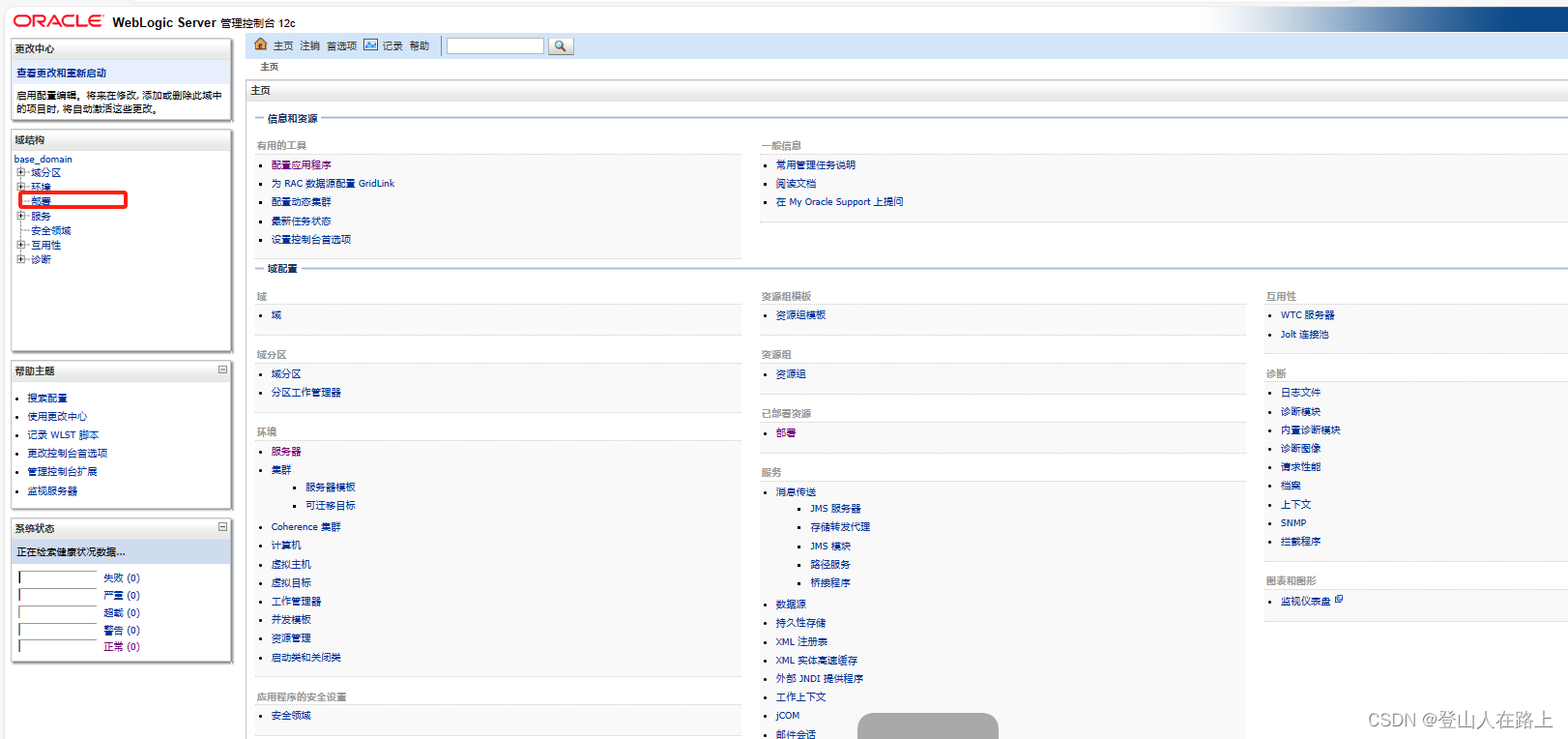Open the 配置动态集群 link

302,201
